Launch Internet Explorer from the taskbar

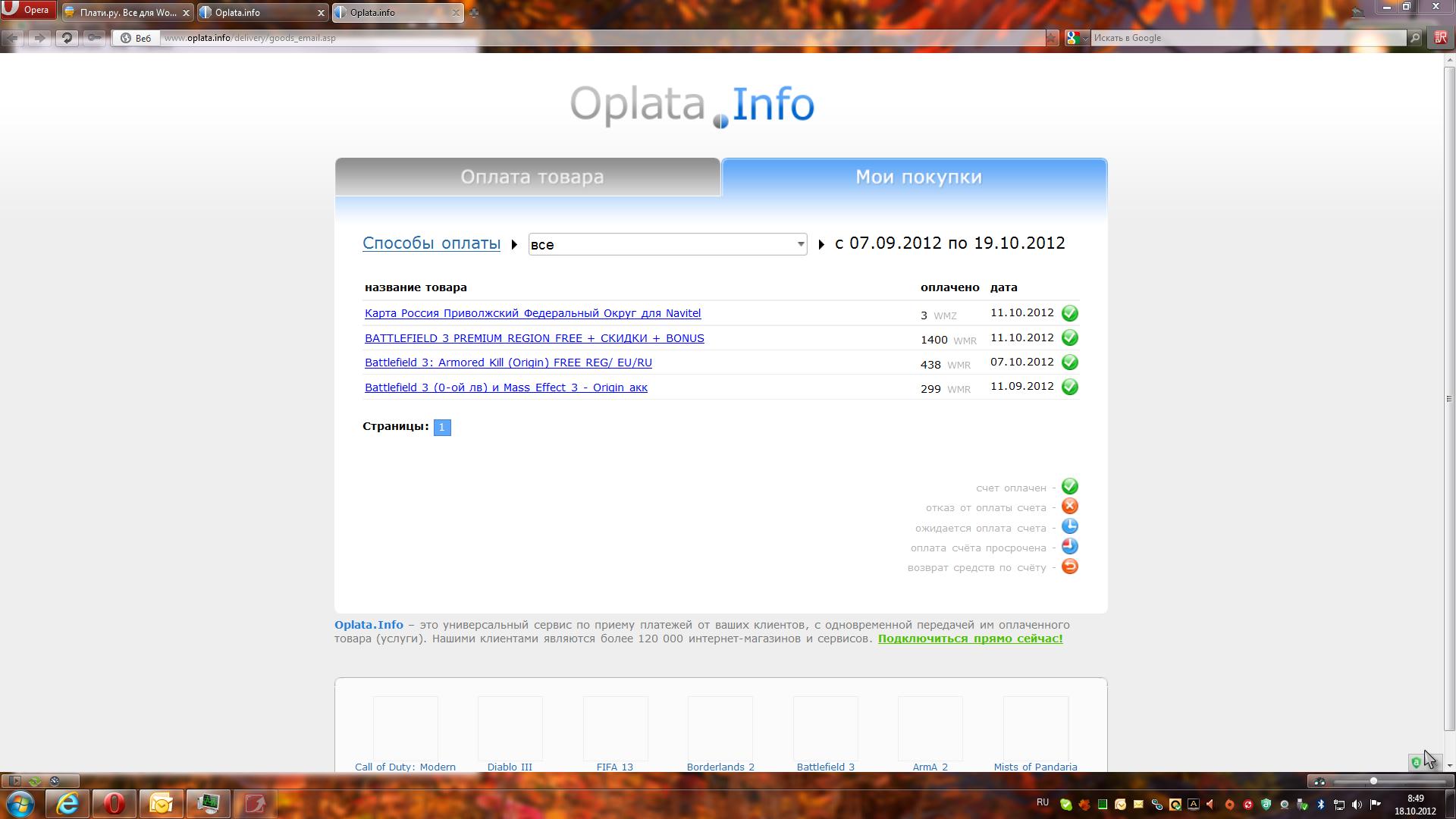point(67,803)
